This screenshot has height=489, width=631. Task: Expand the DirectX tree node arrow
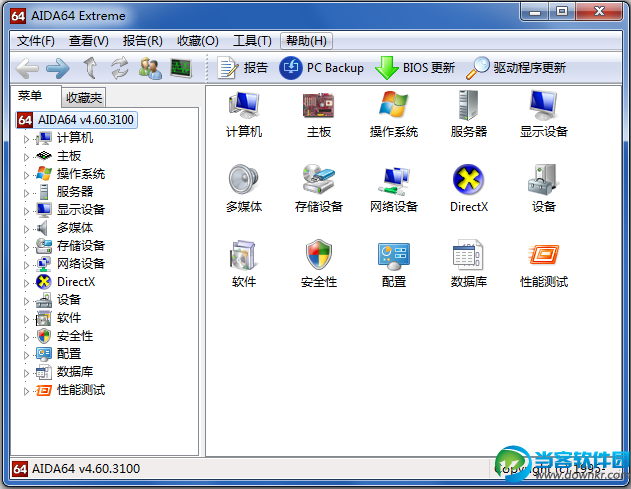[x=26, y=283]
